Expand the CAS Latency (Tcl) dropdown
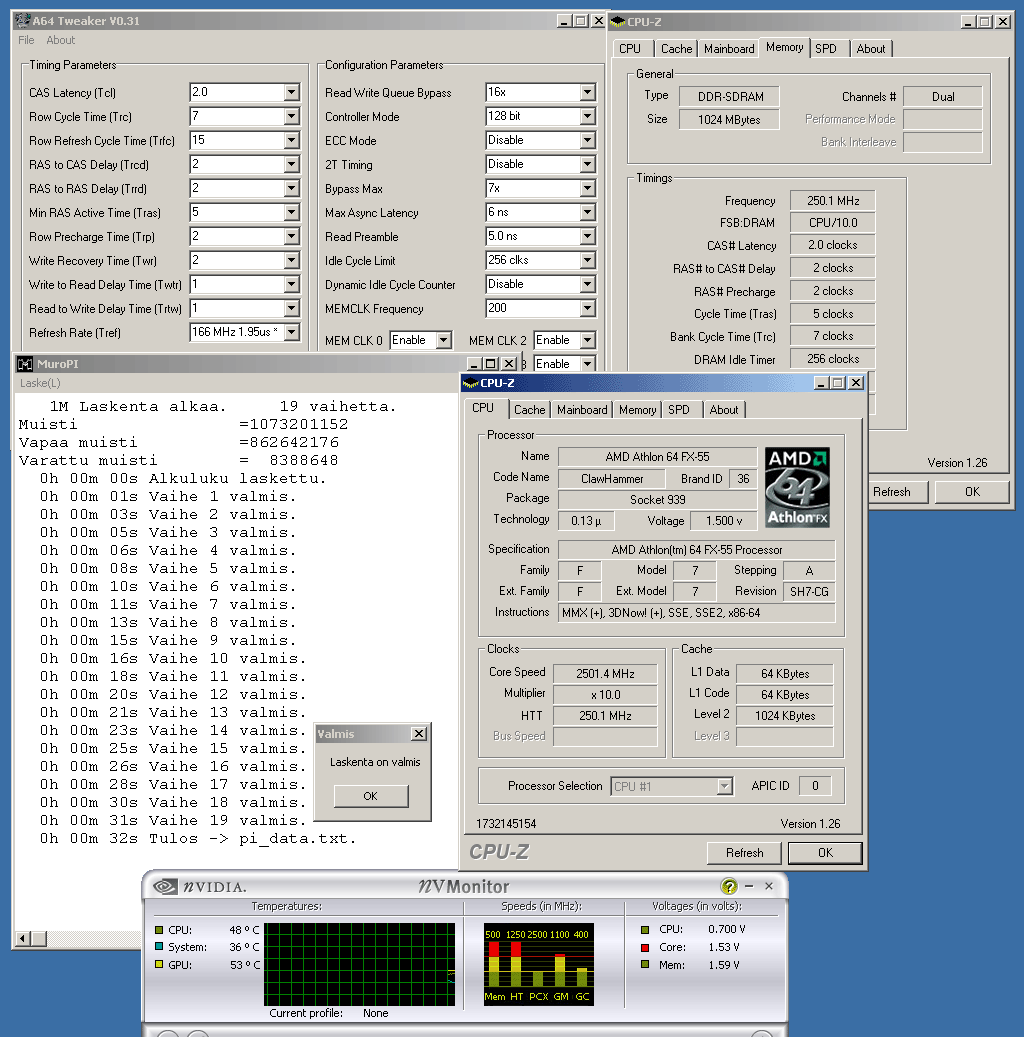The width and height of the screenshot is (1024, 1037). point(291,93)
